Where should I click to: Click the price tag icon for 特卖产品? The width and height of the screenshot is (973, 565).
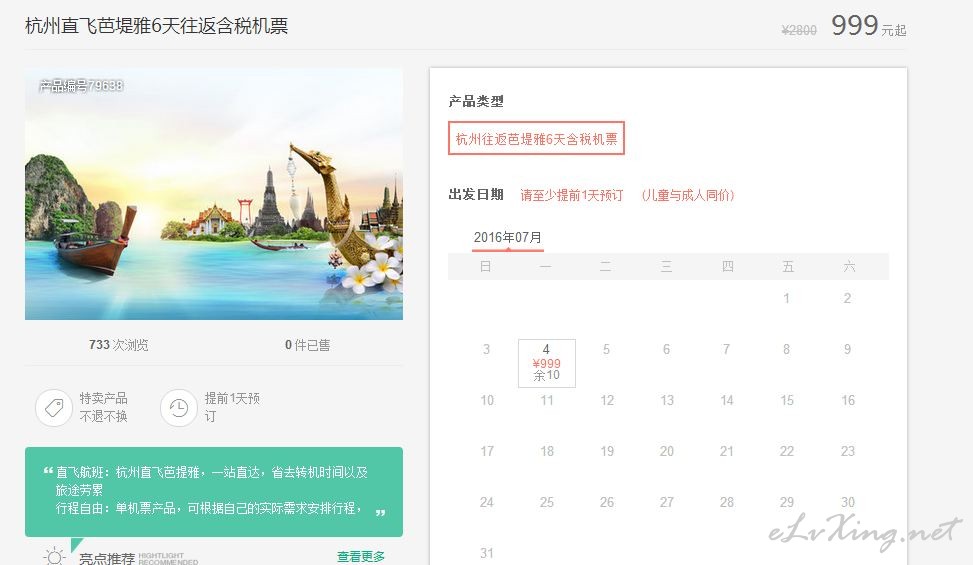[x=54, y=407]
